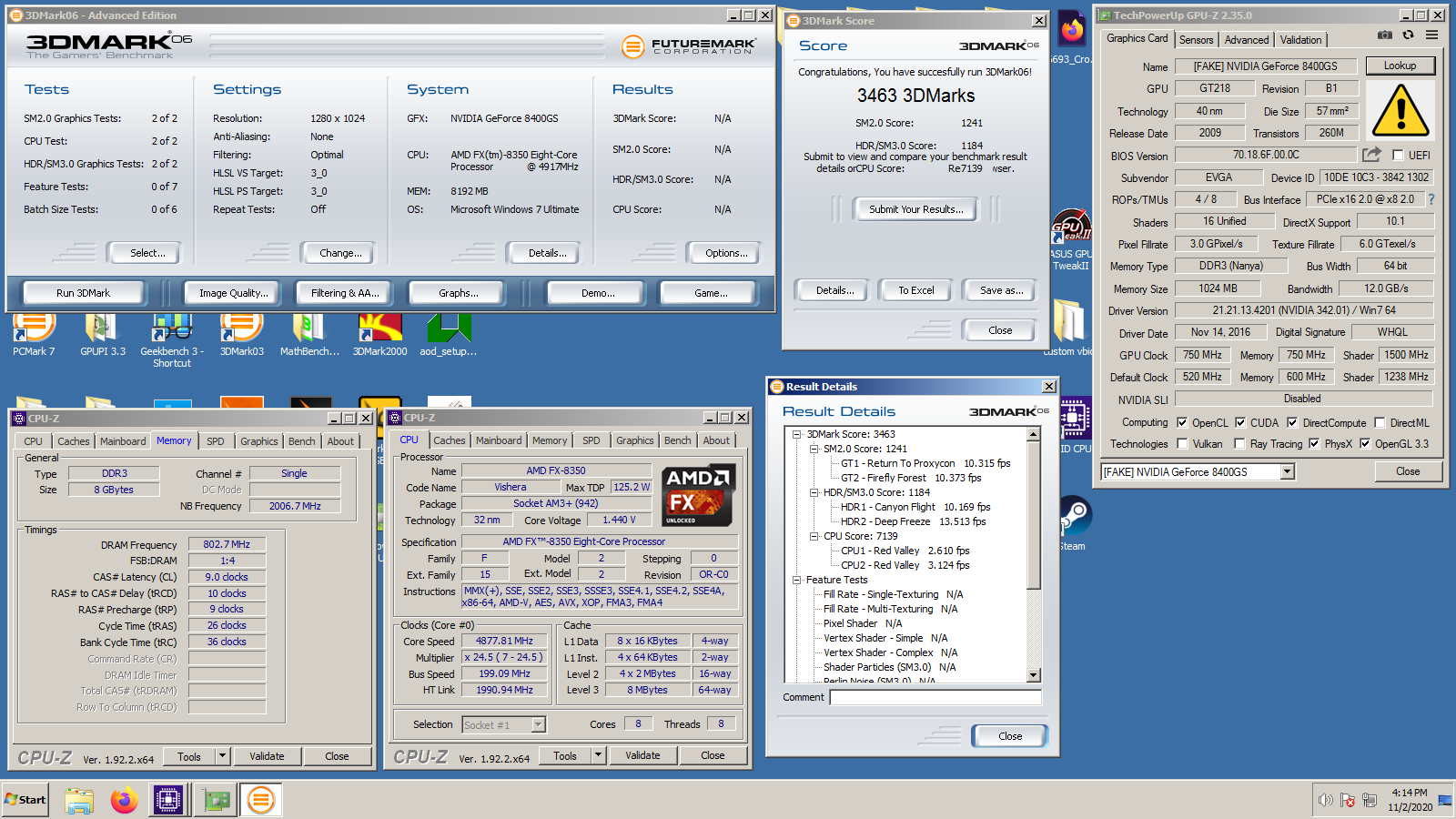Switch to 3DMark06 in the taskbar
This screenshot has height=819, width=1456.
pyautogui.click(x=261, y=801)
